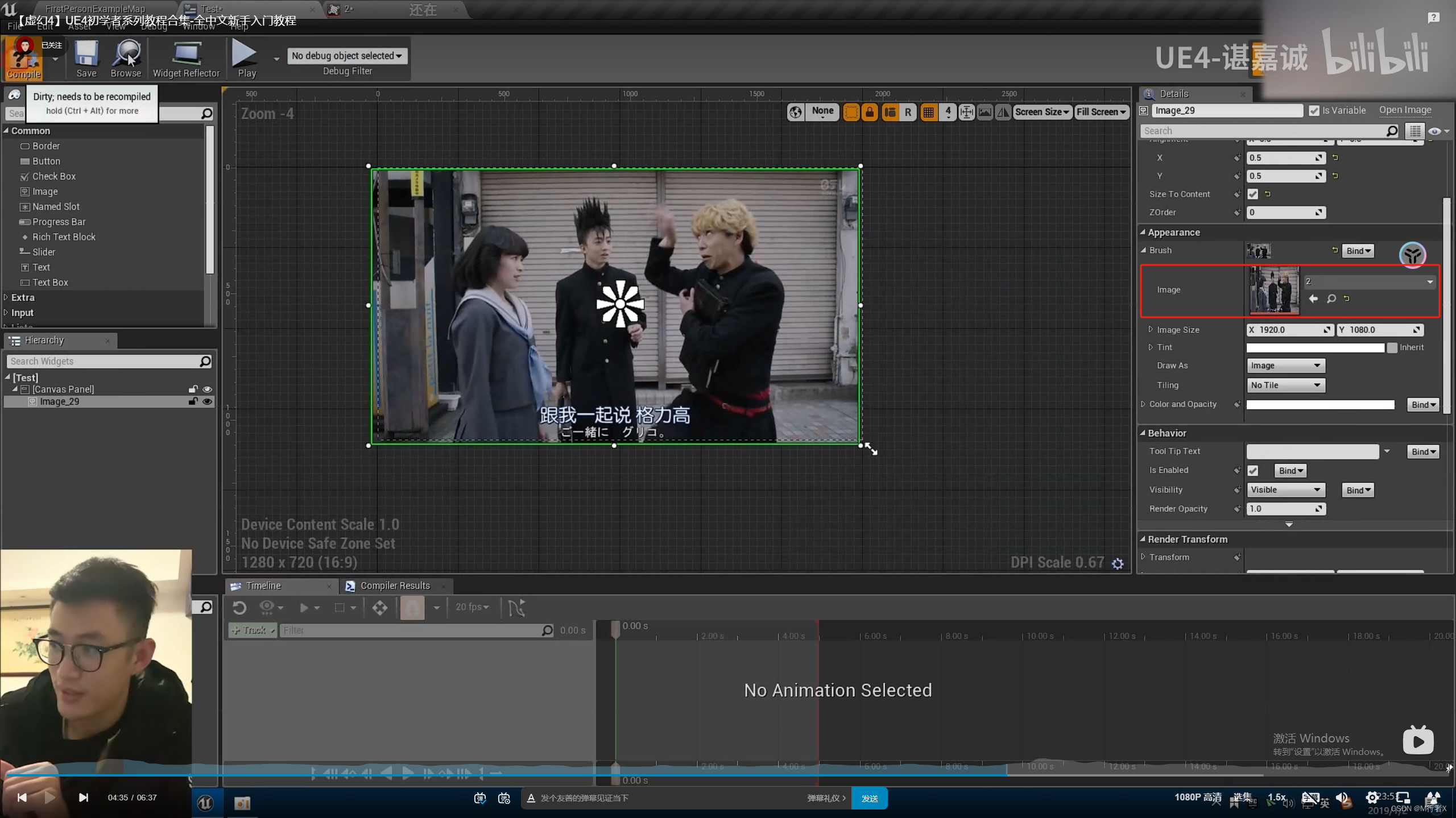
Task: Toggle grid snapping icon
Action: [928, 112]
